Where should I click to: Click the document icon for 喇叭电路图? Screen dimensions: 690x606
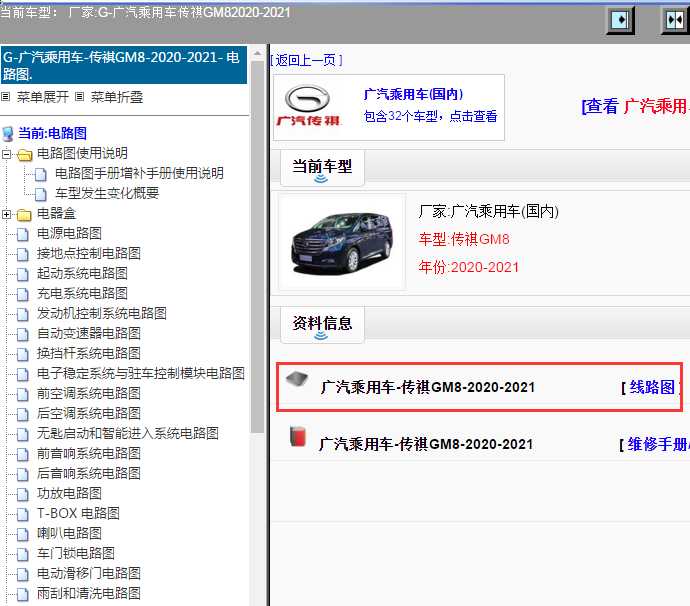coord(22,534)
